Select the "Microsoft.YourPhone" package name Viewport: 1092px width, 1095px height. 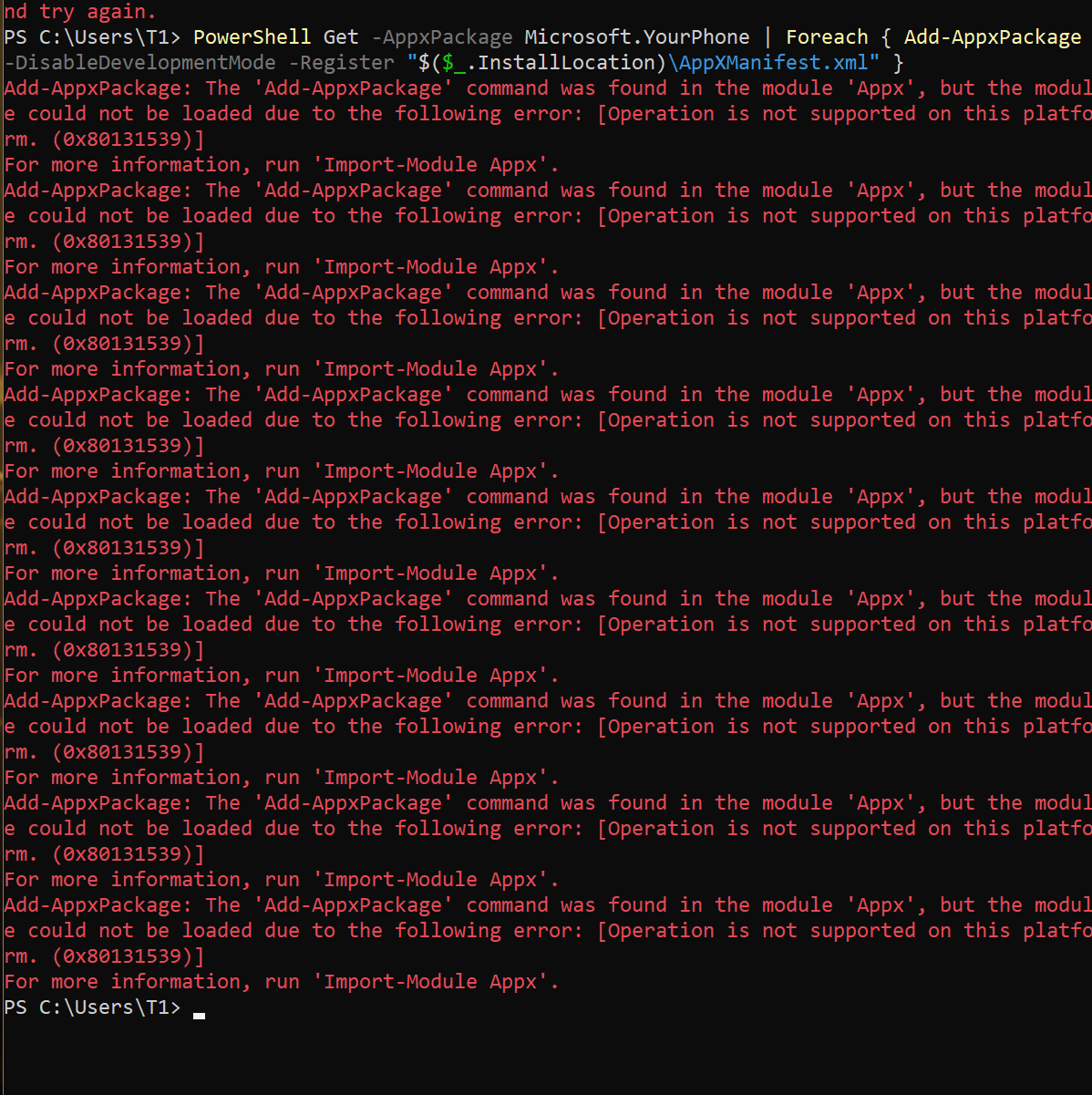pyautogui.click(x=637, y=37)
